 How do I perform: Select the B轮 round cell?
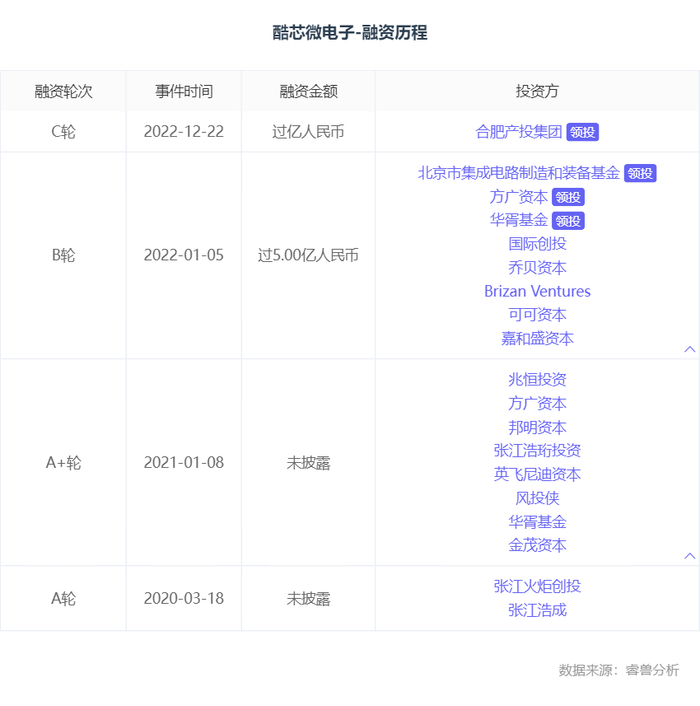63,255
